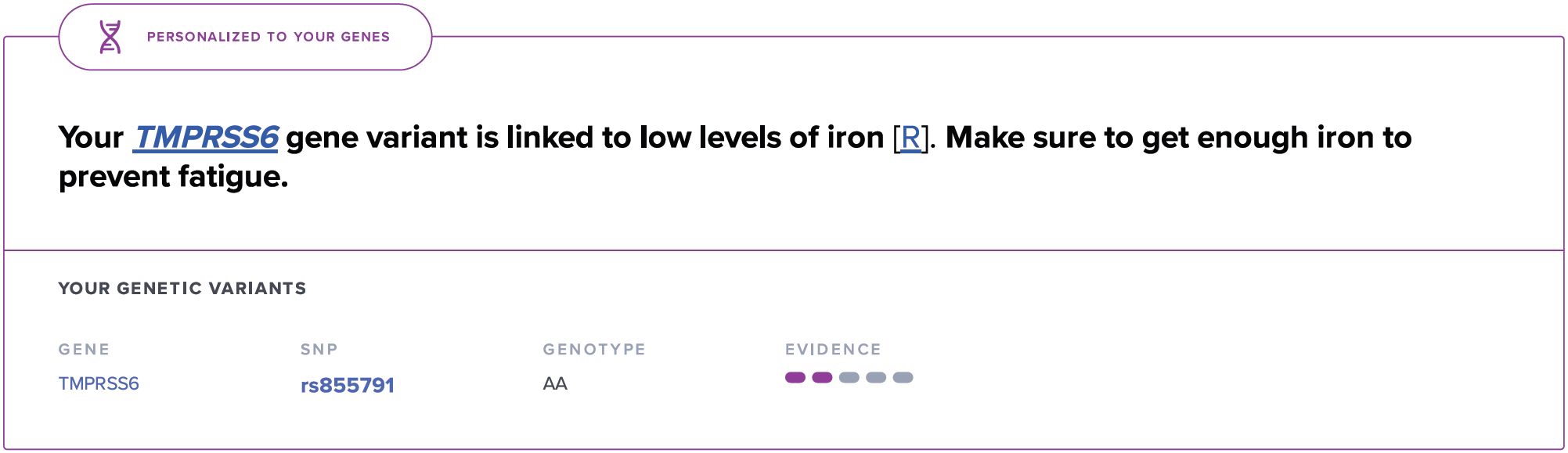Viewport: 1568px width, 453px height.
Task: Click 'Personalized To Your Genes' label text
Action: [x=269, y=37]
